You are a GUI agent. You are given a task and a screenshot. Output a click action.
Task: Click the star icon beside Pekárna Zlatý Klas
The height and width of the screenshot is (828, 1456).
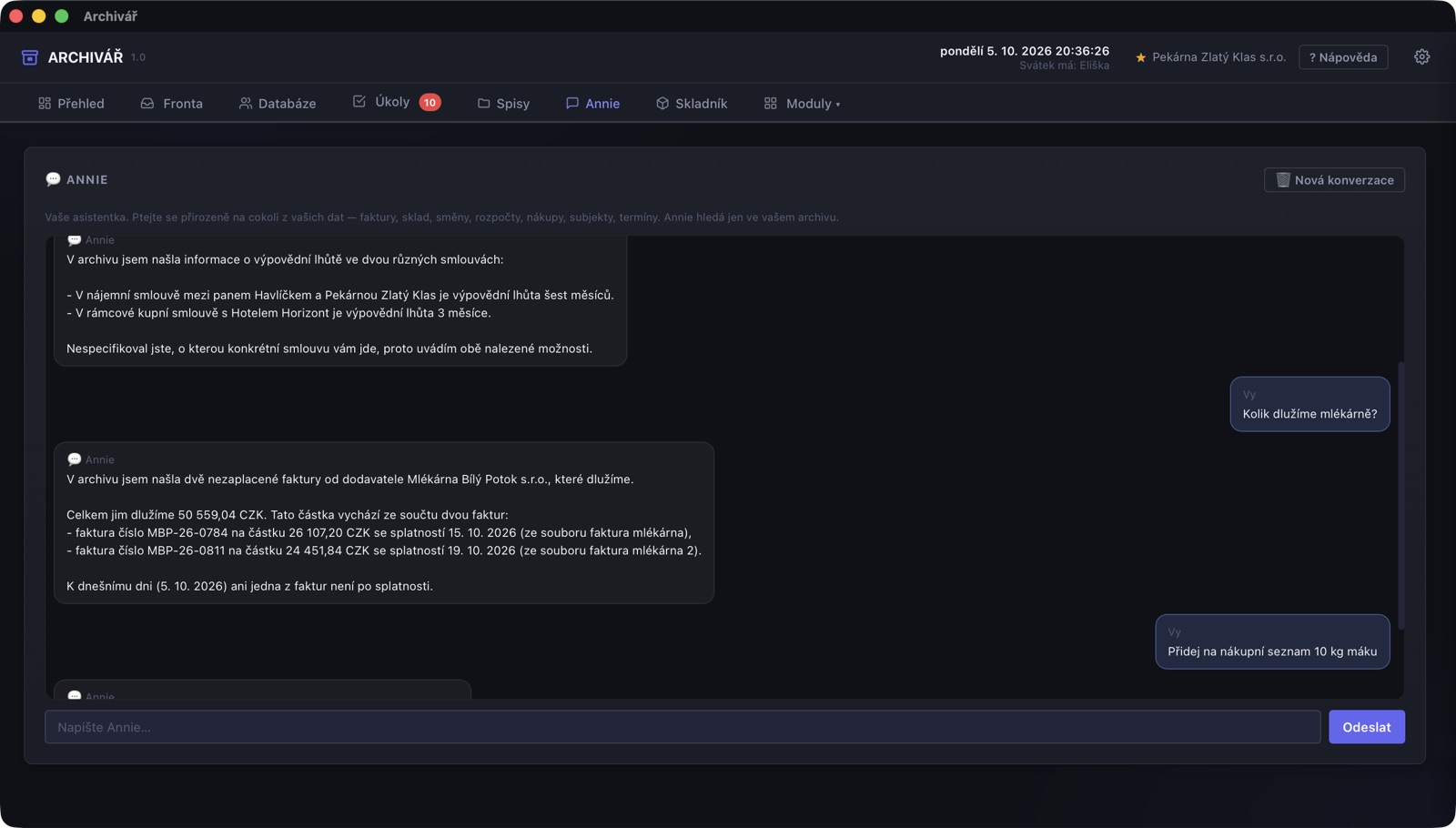[x=1140, y=57]
